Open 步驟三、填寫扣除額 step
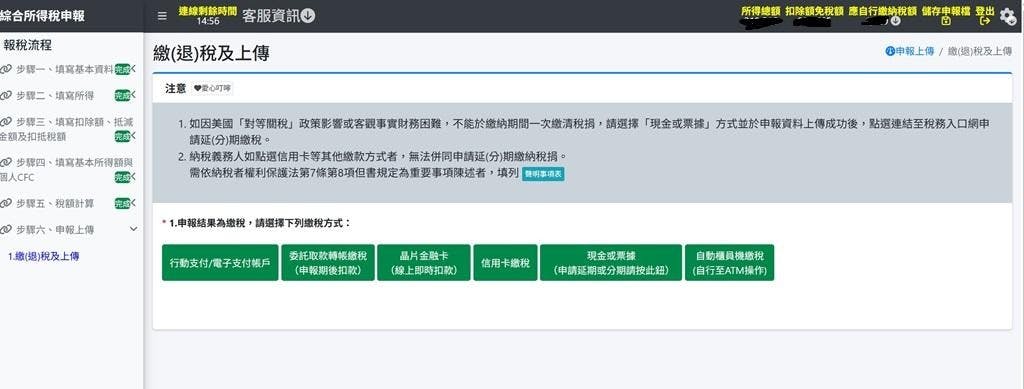Viewport: 1024px width, 389px height. pyautogui.click(x=67, y=129)
